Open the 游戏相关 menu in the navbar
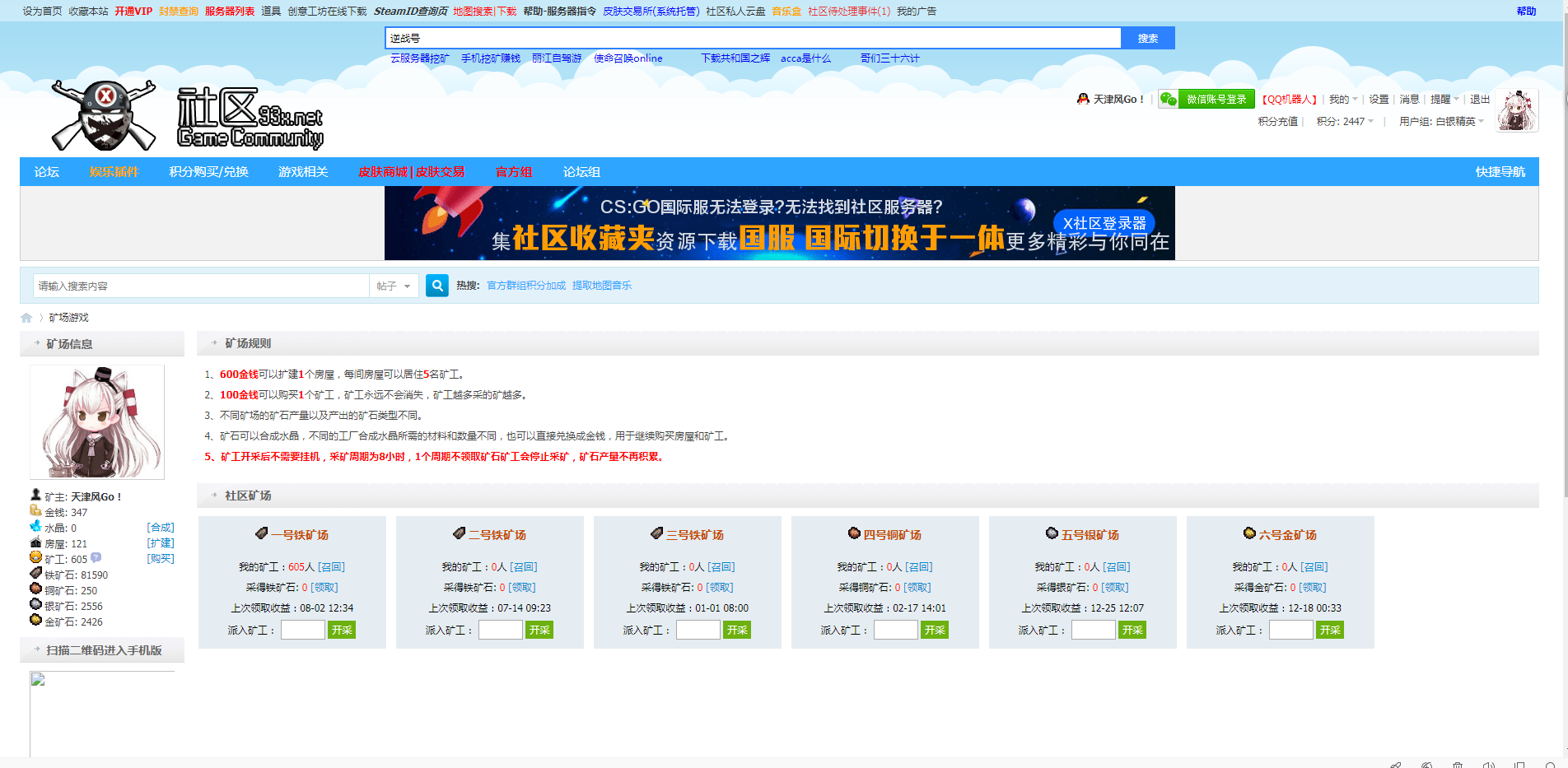 pos(302,172)
